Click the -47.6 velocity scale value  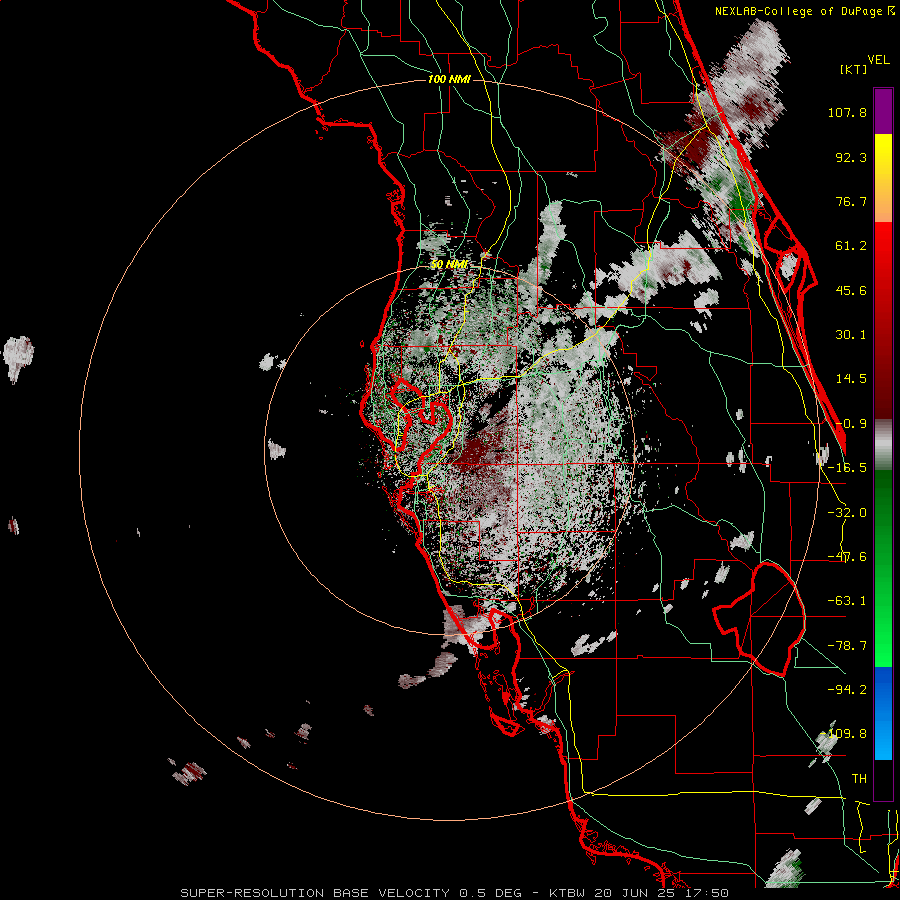pyautogui.click(x=847, y=557)
